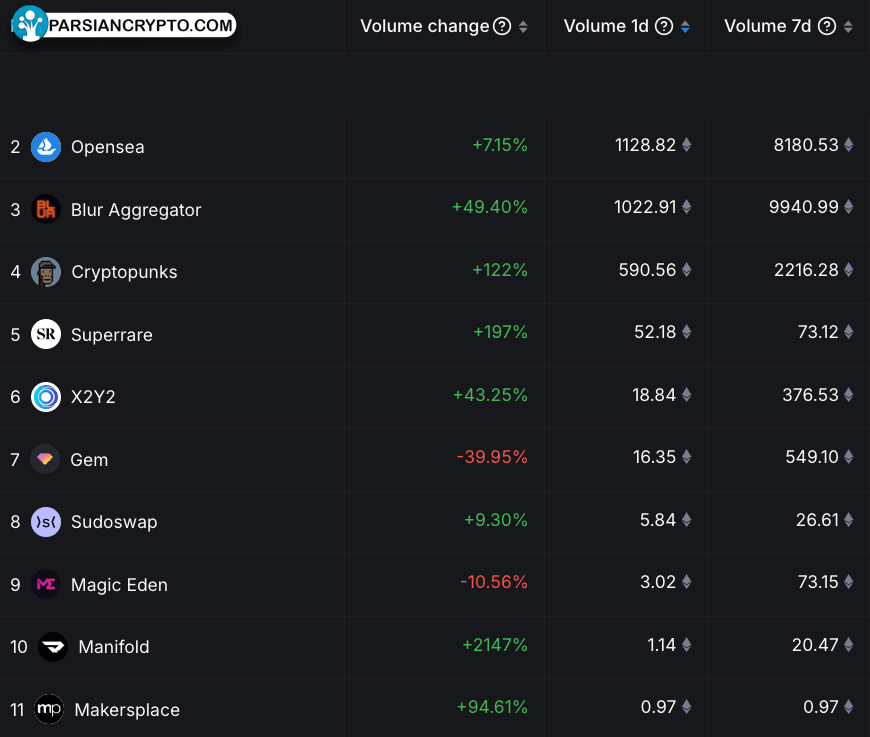
Task: Open the Sudoswap marketplace link
Action: coord(114,522)
